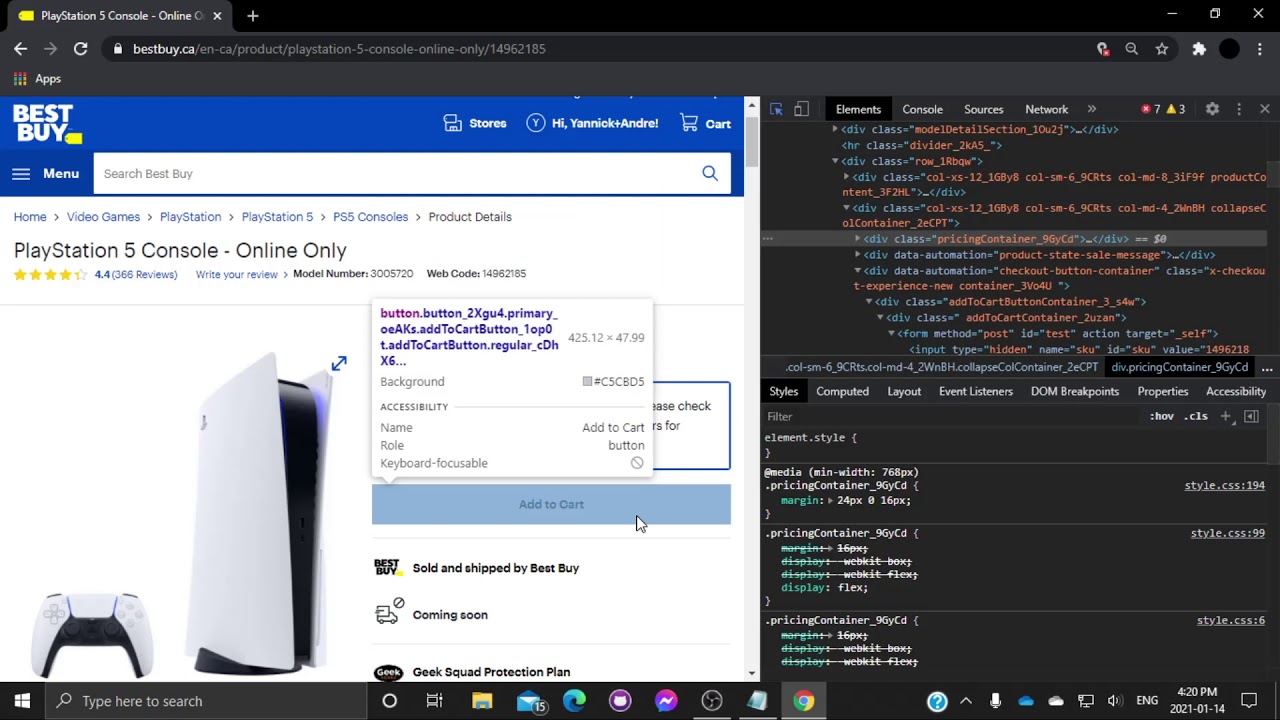The height and width of the screenshot is (720, 1280).
Task: Open the notifications action center icon
Action: [1249, 701]
